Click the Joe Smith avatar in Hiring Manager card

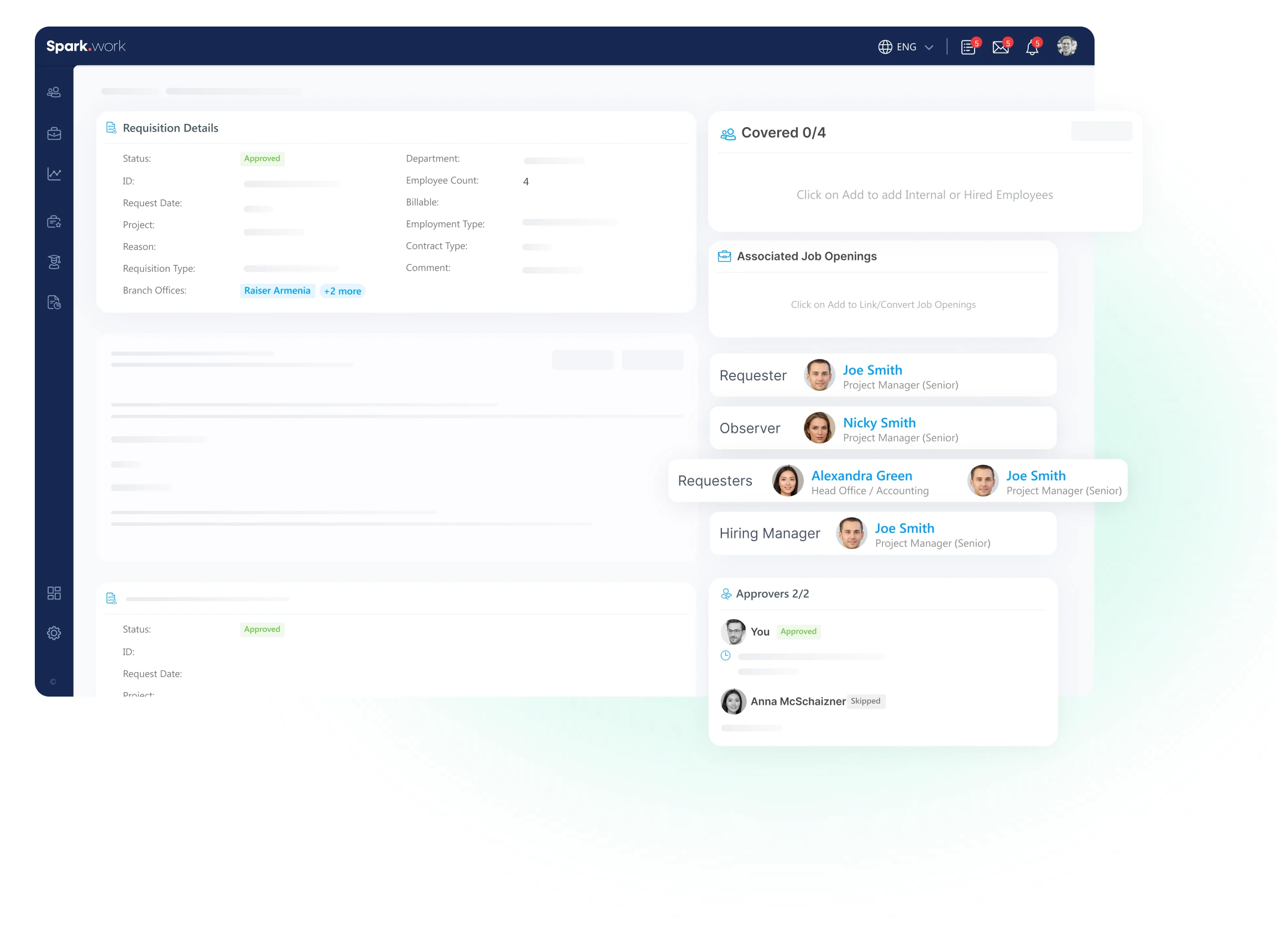tap(851, 533)
